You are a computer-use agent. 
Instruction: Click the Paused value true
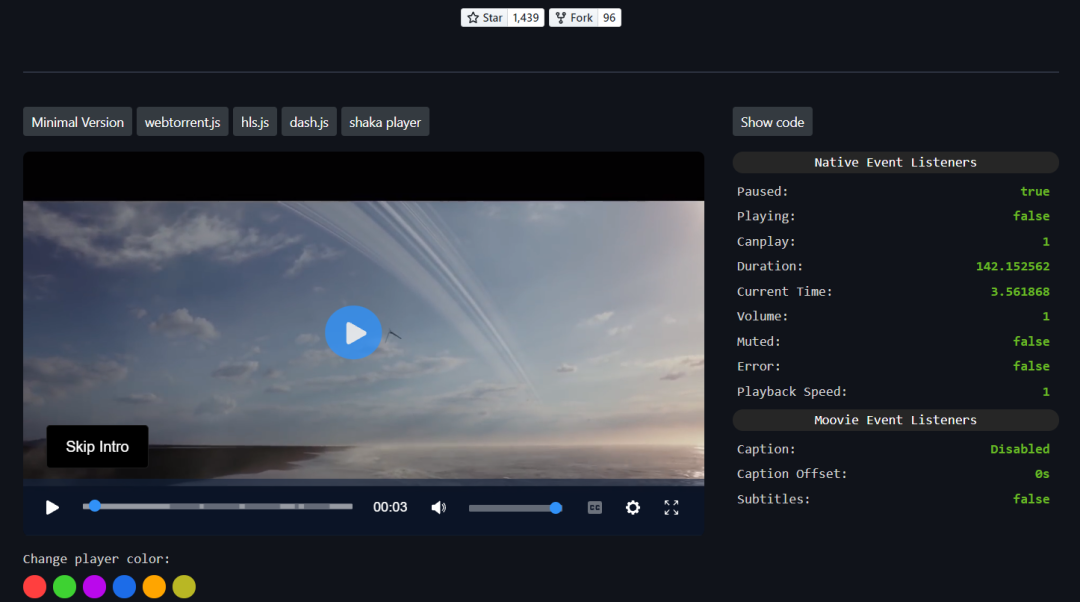1035,191
